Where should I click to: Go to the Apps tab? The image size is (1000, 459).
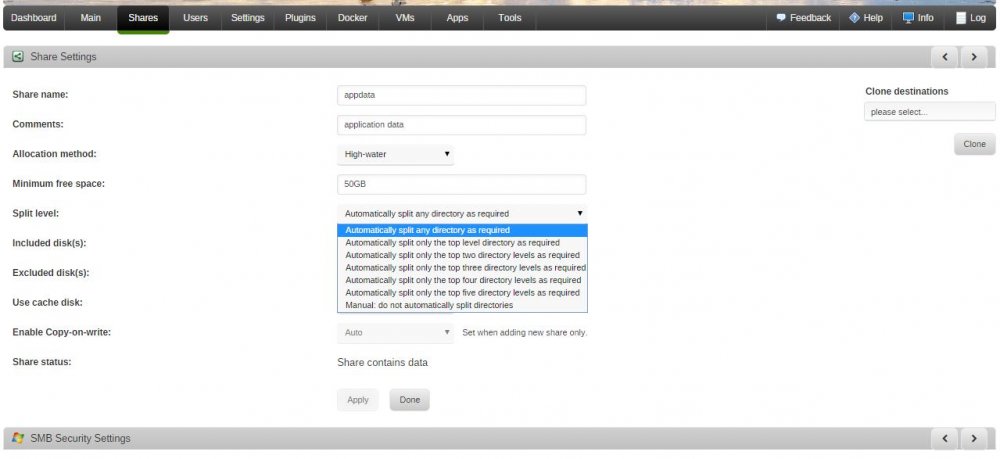point(457,18)
